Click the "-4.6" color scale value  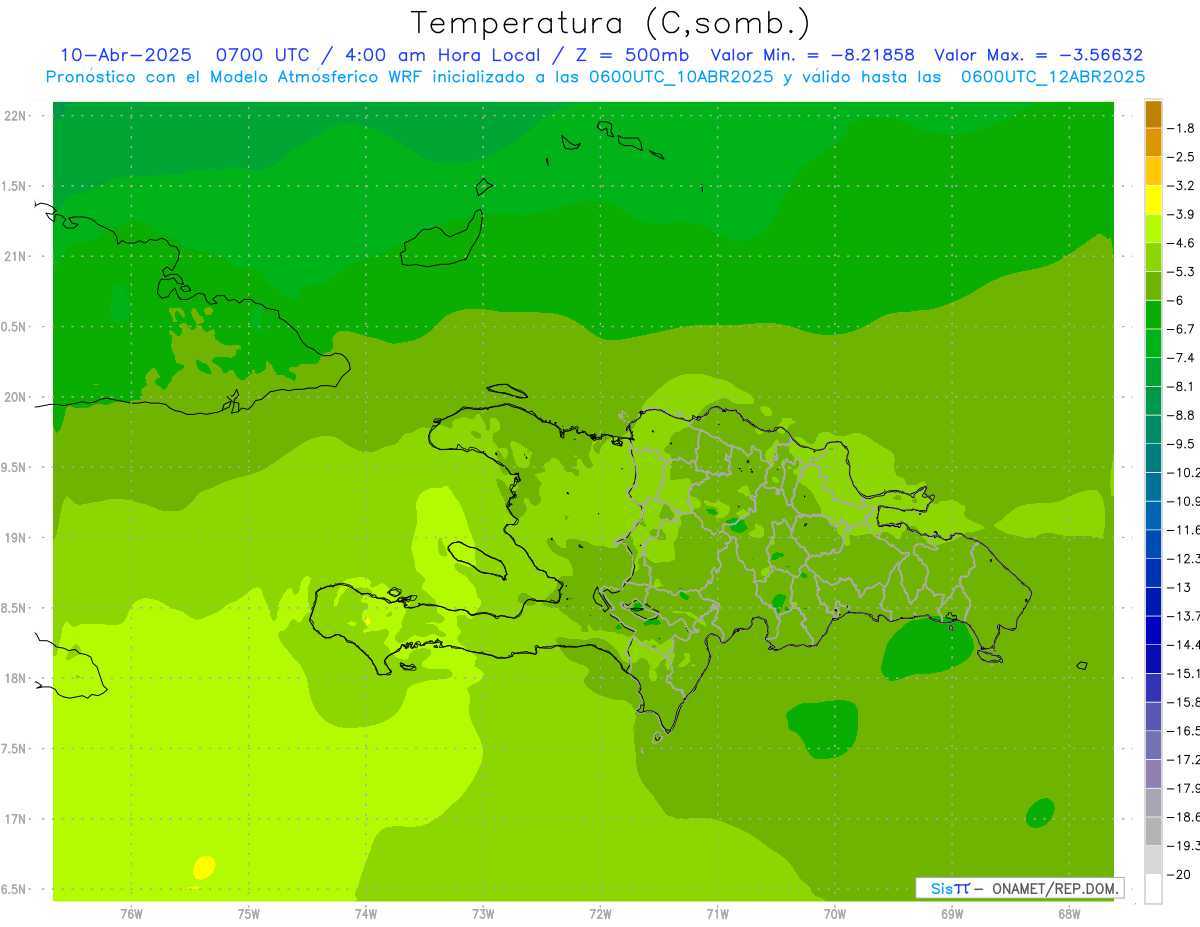click(1181, 243)
